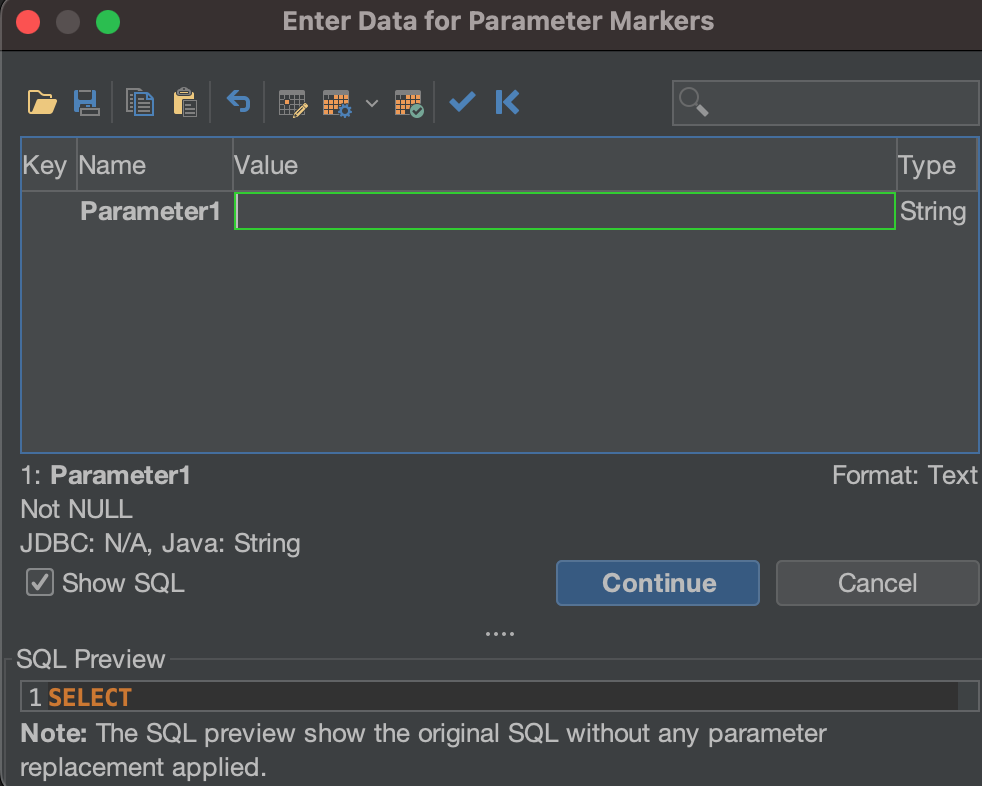Expand the dropdown arrow beside table gear icon
The image size is (982, 786).
pyautogui.click(x=372, y=103)
